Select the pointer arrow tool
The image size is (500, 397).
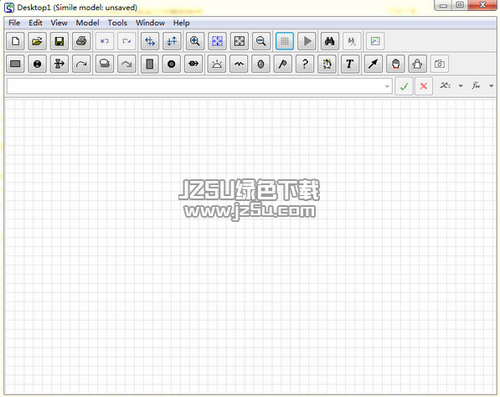point(373,64)
